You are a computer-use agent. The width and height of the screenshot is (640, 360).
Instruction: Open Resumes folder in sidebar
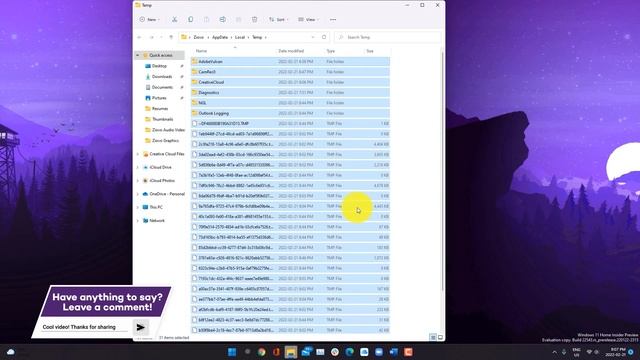coord(160,109)
